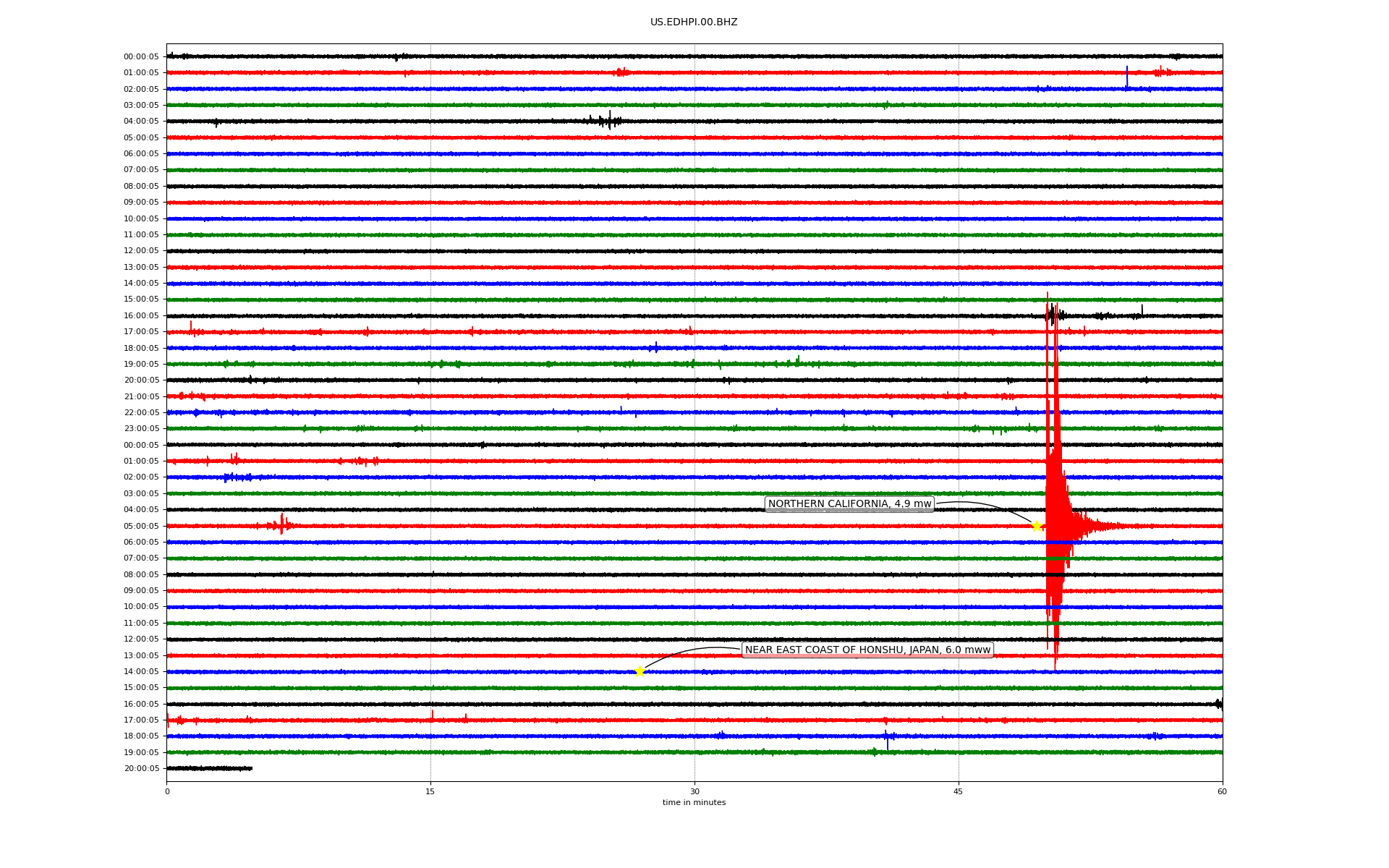This screenshot has height=868, width=1389.
Task: Click the US.EDHPI.00.BHZ plot title
Action: point(694,22)
